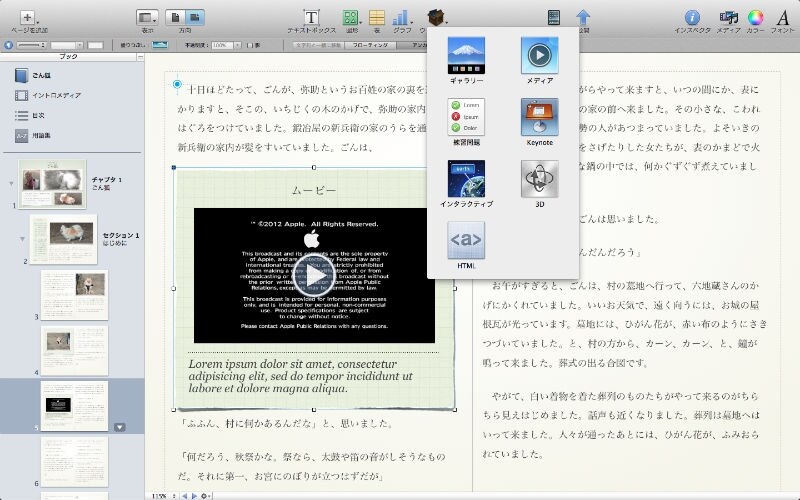The width and height of the screenshot is (800, 500).
Task: Open the gear action menu at the bottom
Action: [x=205, y=496]
